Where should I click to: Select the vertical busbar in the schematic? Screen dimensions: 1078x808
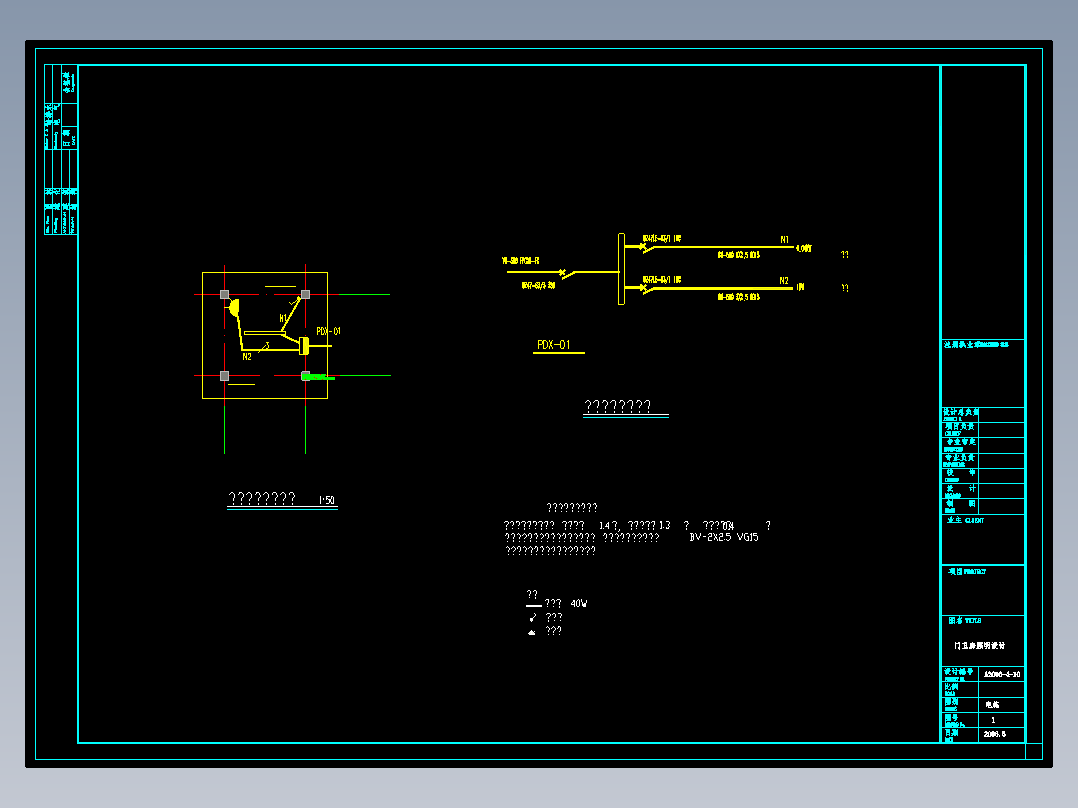click(622, 269)
